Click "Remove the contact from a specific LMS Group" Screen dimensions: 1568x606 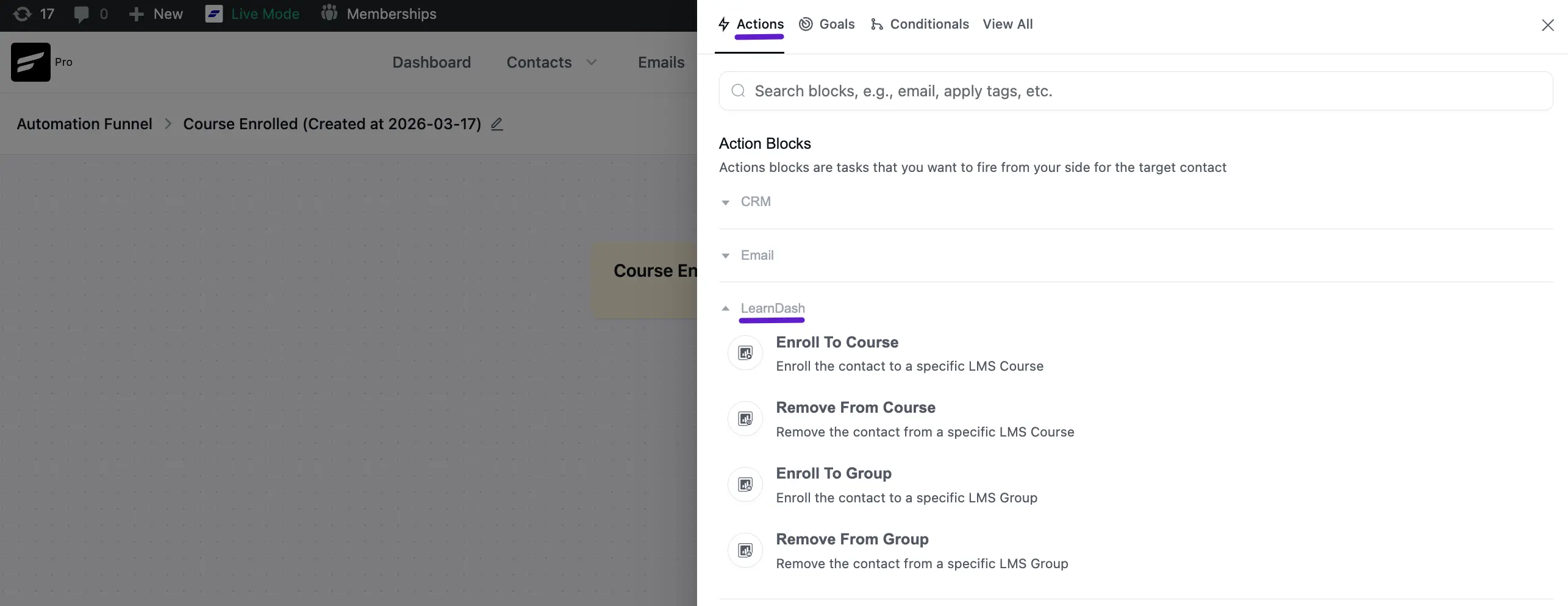pyautogui.click(x=922, y=564)
